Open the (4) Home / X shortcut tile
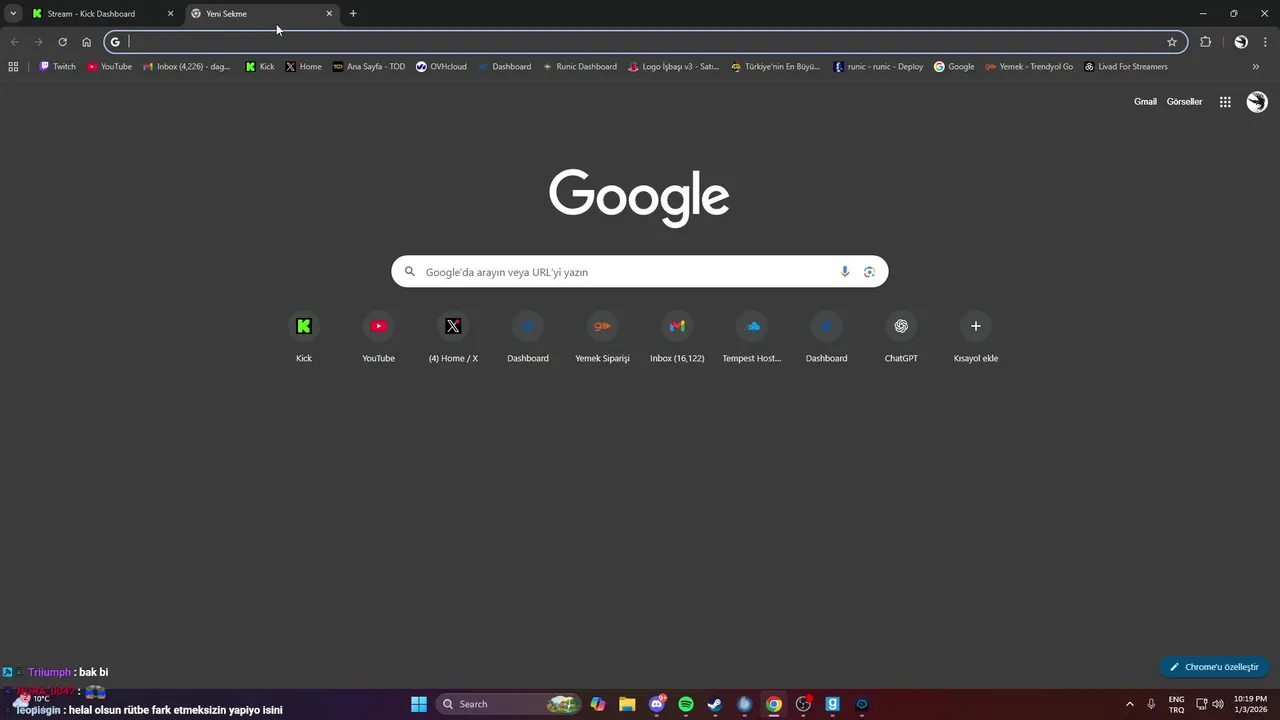 (453, 337)
